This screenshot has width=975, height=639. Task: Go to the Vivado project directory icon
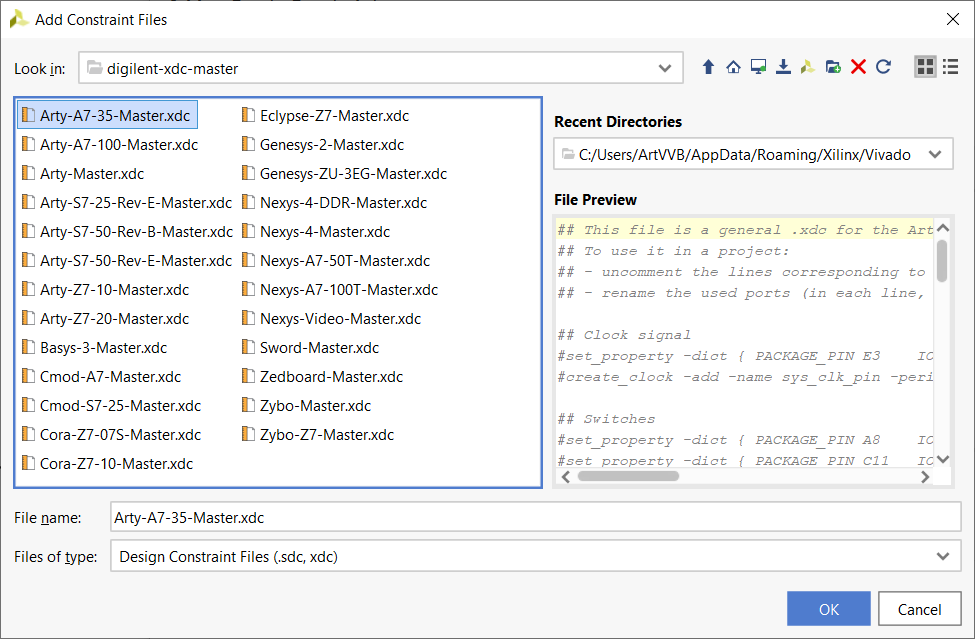click(x=808, y=67)
